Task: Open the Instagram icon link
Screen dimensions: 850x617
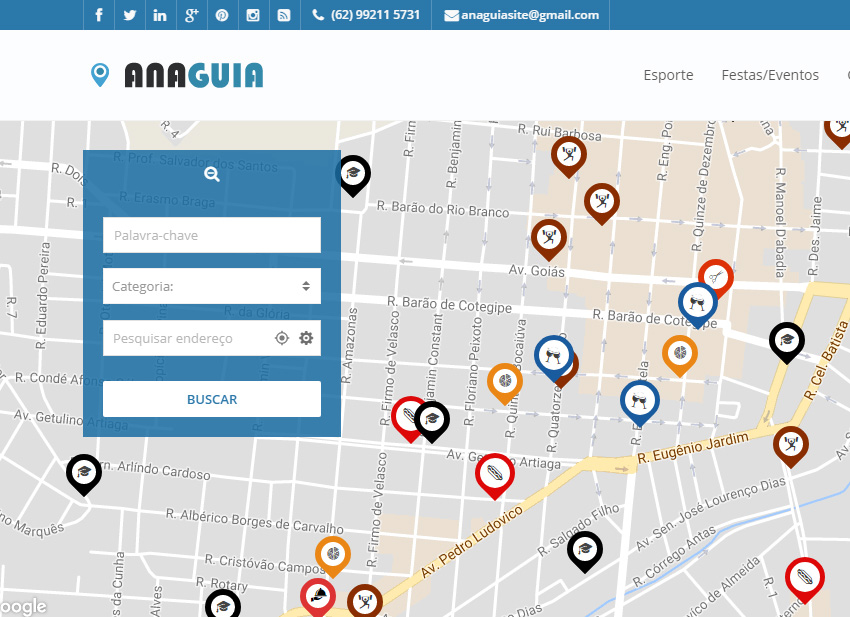Action: pos(253,15)
